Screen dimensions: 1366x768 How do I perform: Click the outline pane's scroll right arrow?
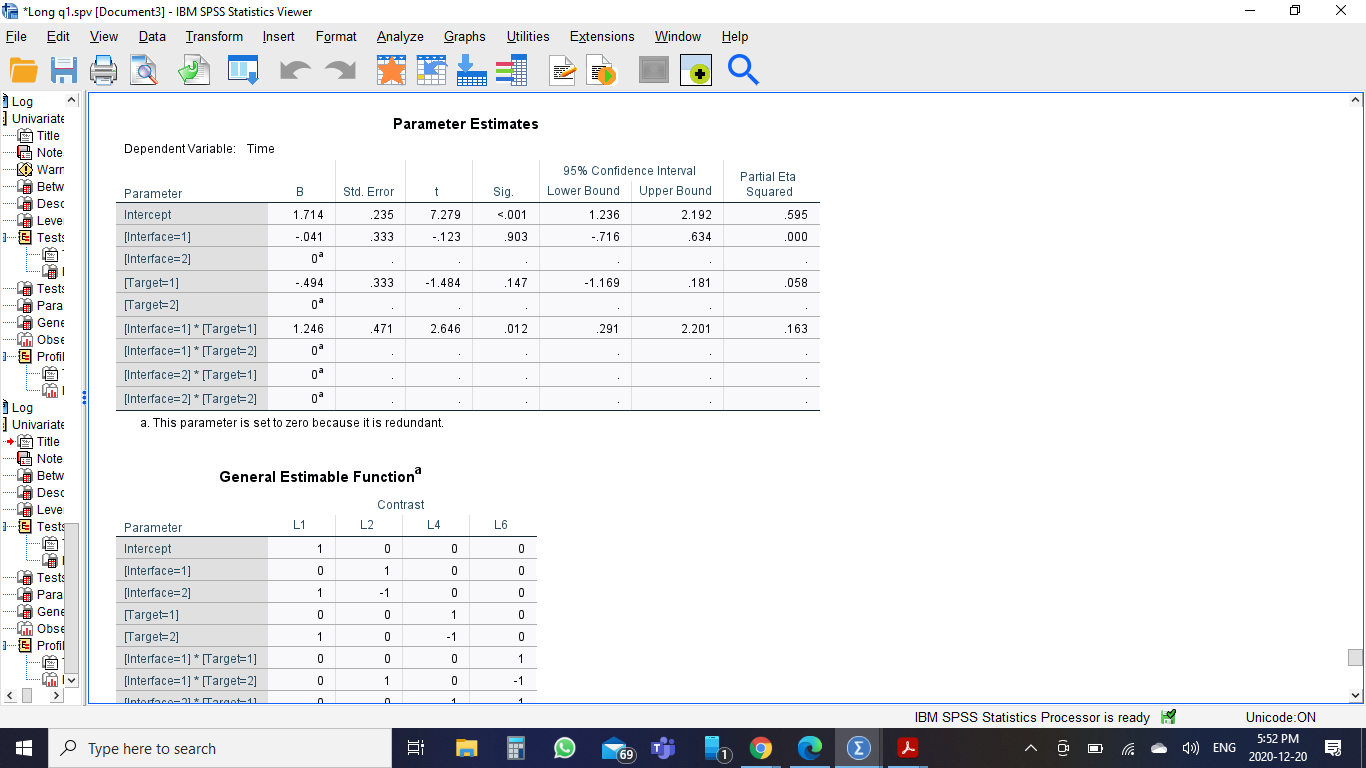click(54, 695)
